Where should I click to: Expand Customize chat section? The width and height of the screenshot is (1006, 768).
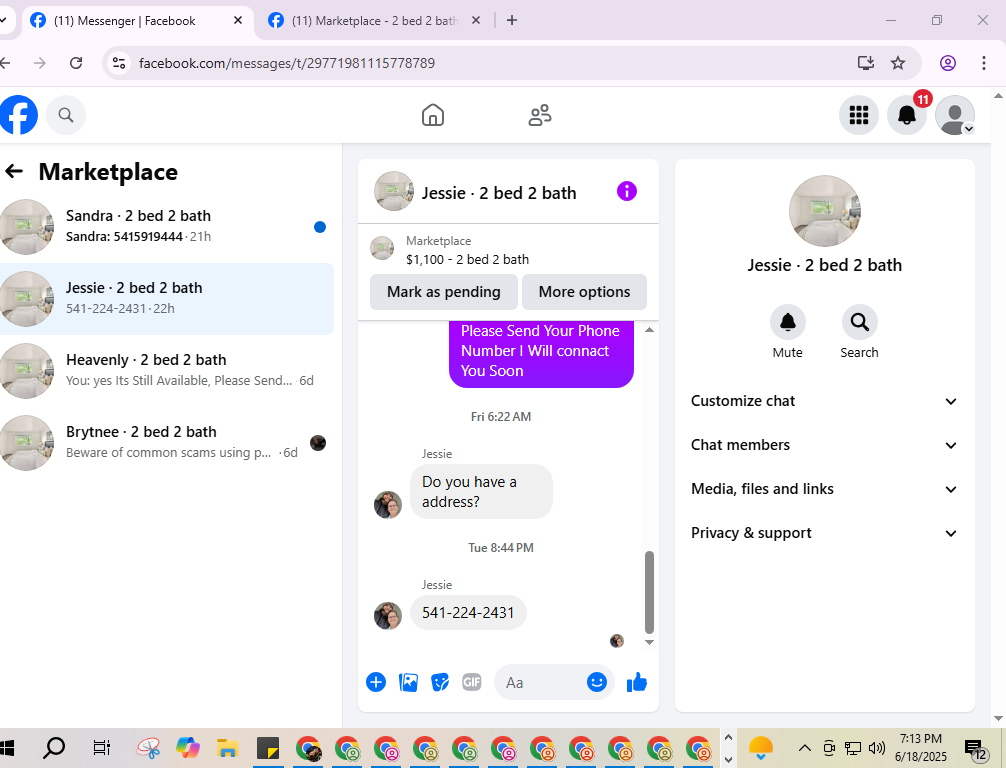pyautogui.click(x=824, y=401)
